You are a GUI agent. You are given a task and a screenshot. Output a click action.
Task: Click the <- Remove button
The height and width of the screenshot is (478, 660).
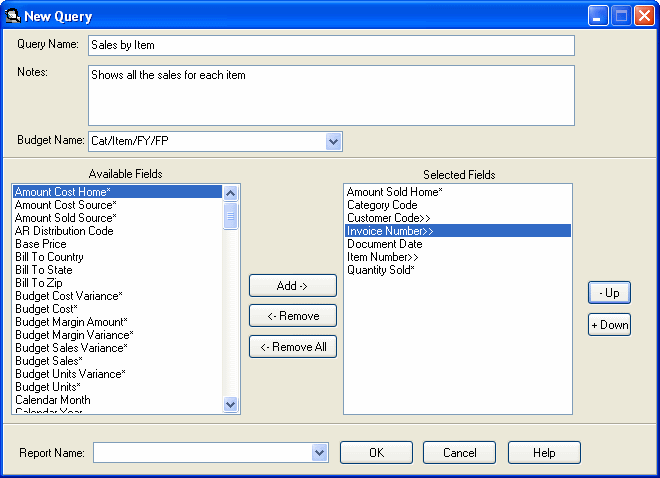click(x=293, y=316)
